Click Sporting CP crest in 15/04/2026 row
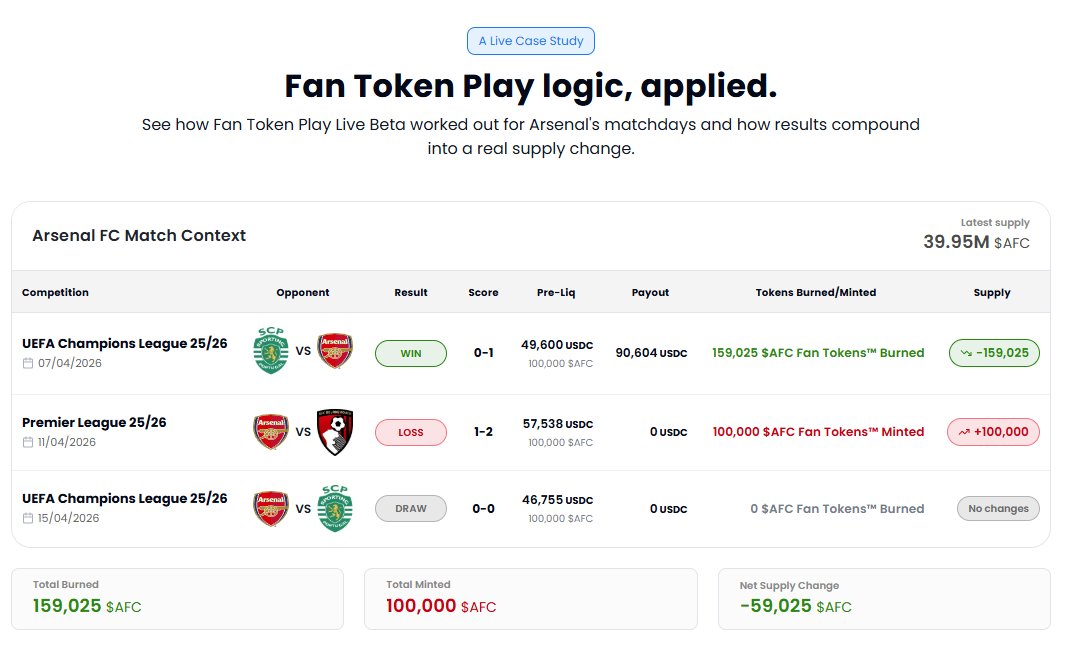 click(x=335, y=508)
